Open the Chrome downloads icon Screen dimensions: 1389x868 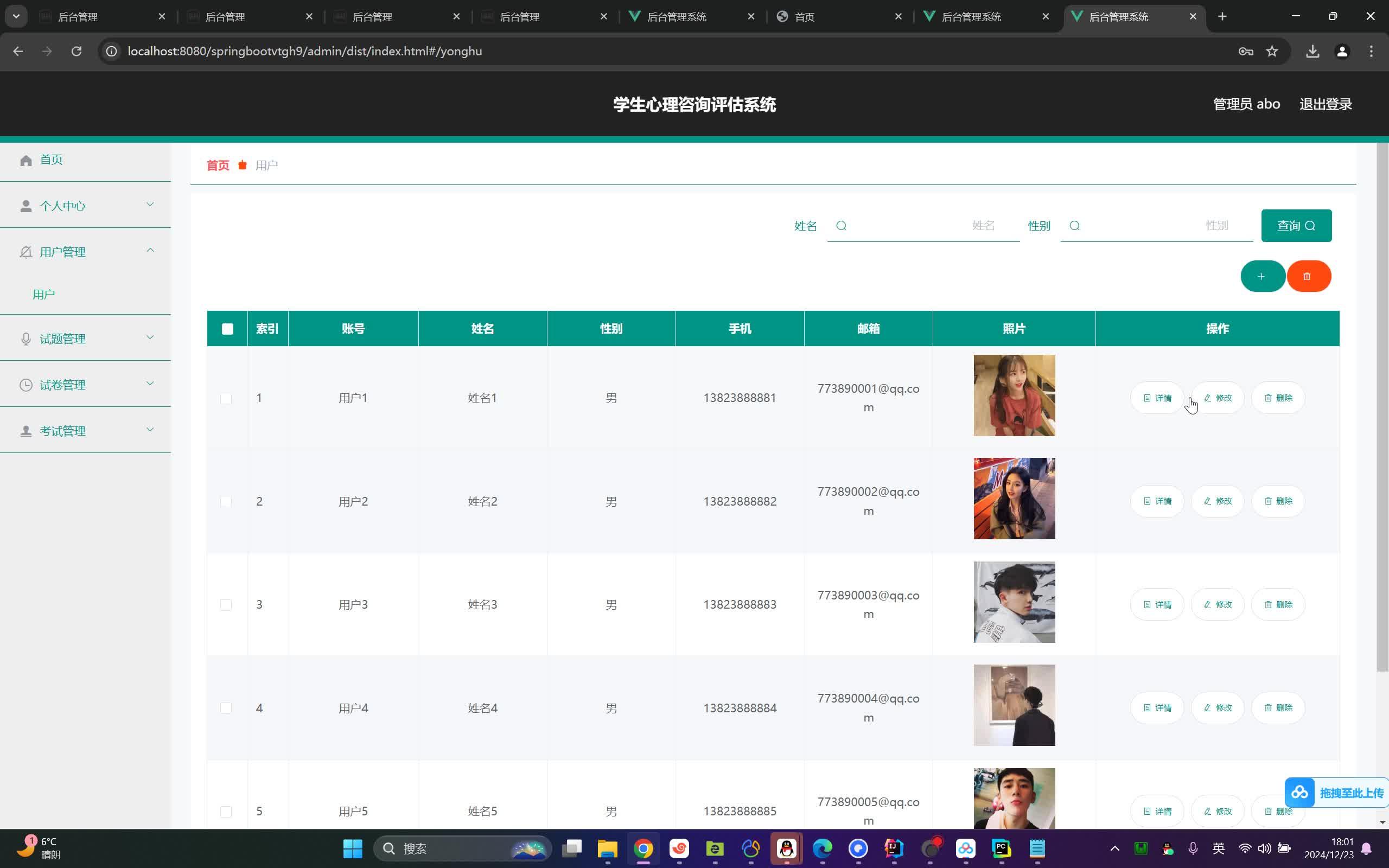(1312, 52)
